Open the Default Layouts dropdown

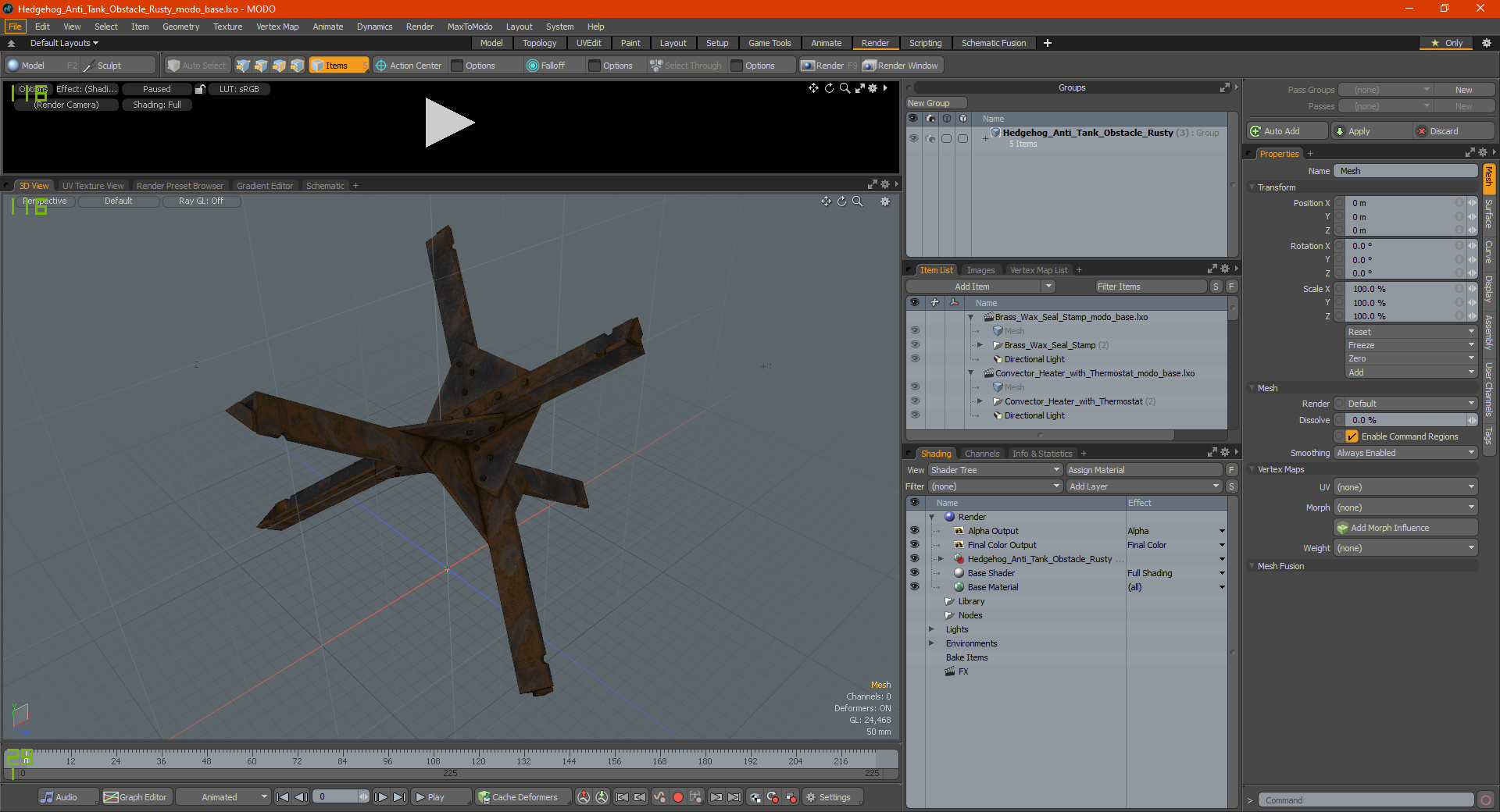[x=64, y=43]
